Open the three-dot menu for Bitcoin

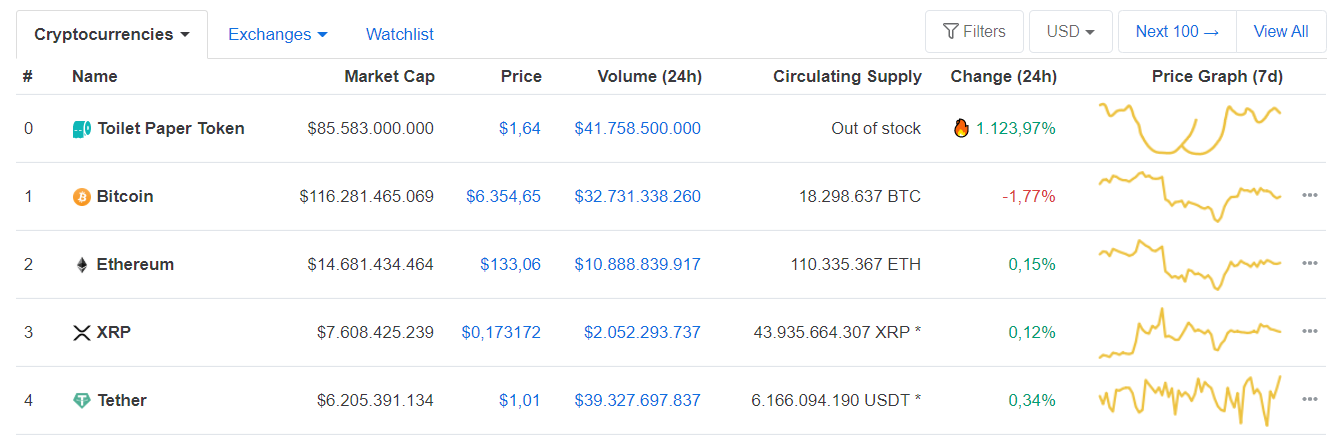[1309, 196]
